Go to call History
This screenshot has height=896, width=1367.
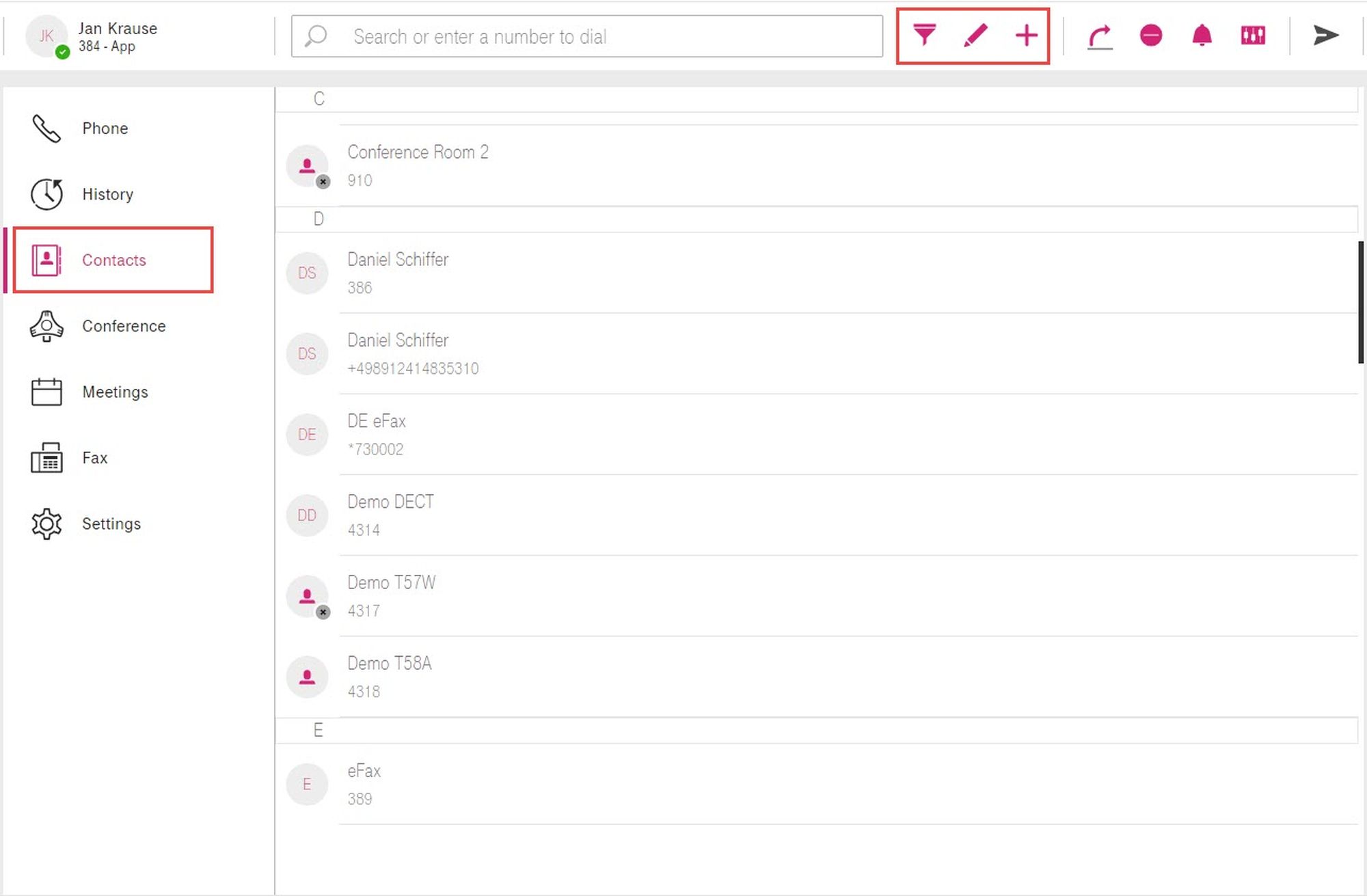pyautogui.click(x=107, y=194)
